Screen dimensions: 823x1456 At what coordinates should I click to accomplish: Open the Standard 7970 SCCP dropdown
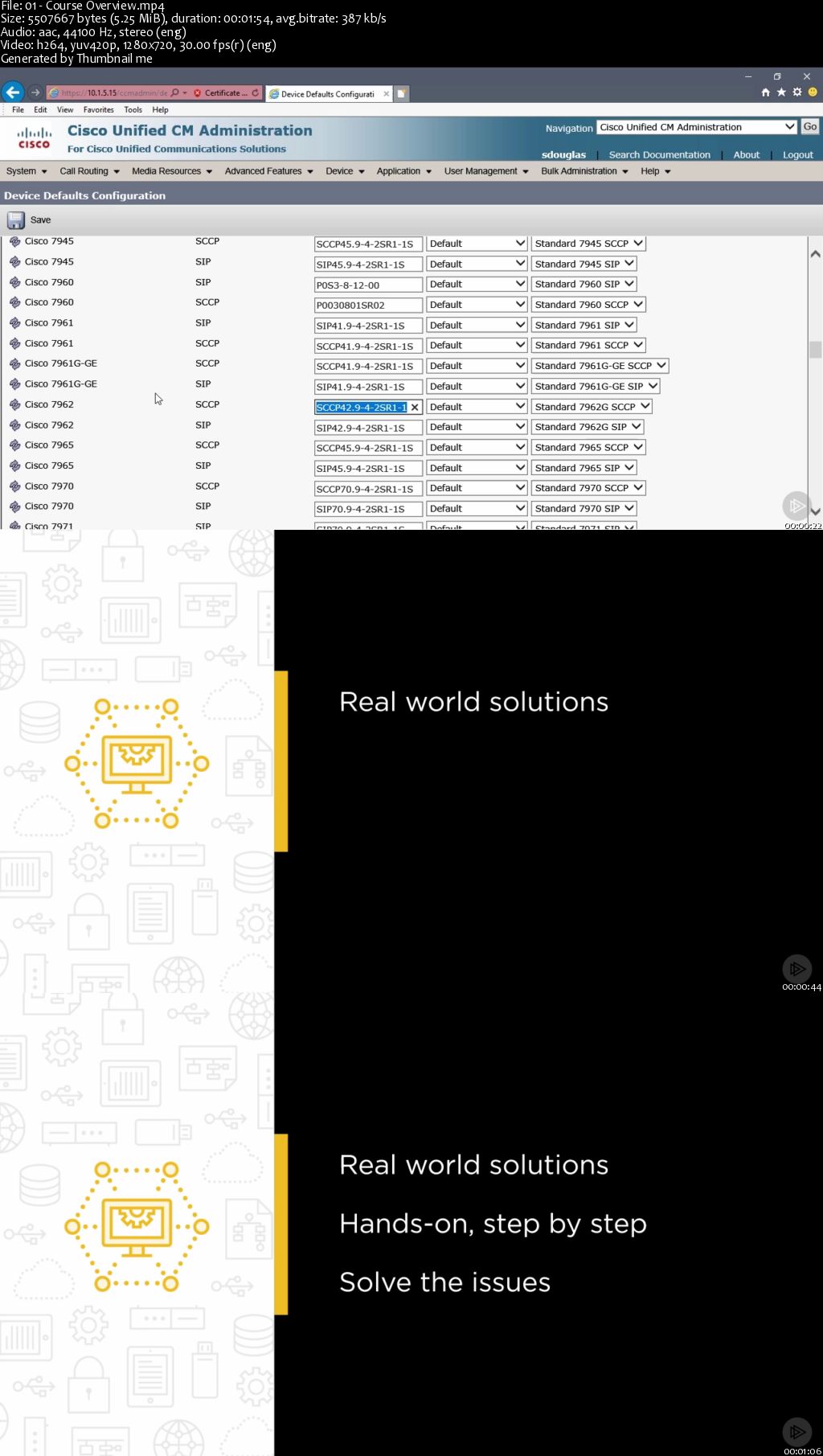589,488
